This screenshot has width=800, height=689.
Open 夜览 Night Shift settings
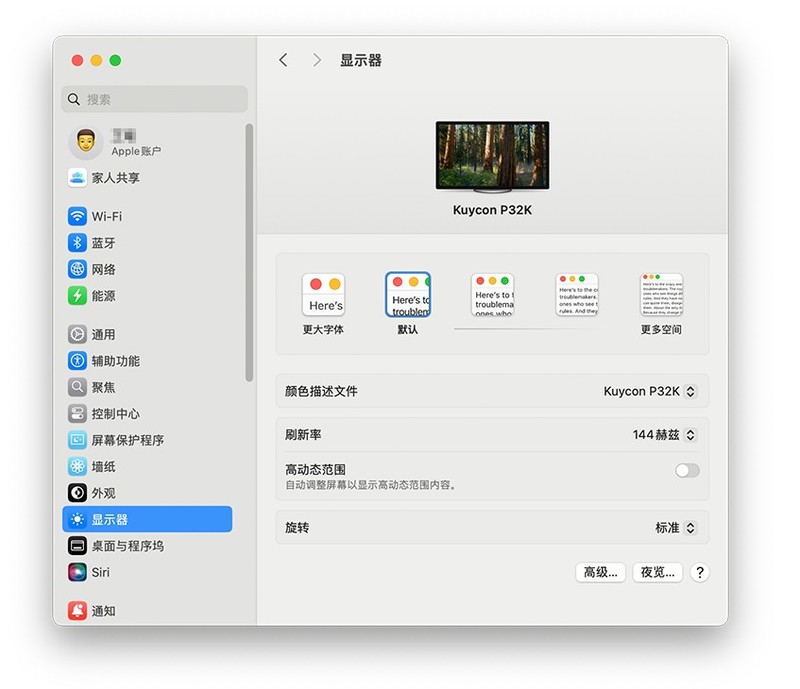tap(657, 572)
